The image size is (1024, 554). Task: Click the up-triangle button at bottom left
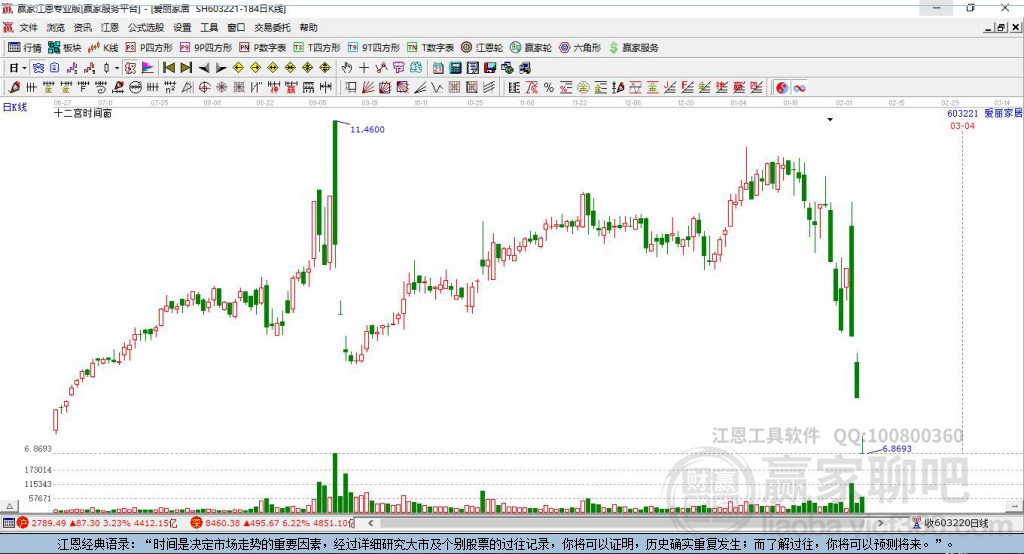pyautogui.click(x=9, y=506)
